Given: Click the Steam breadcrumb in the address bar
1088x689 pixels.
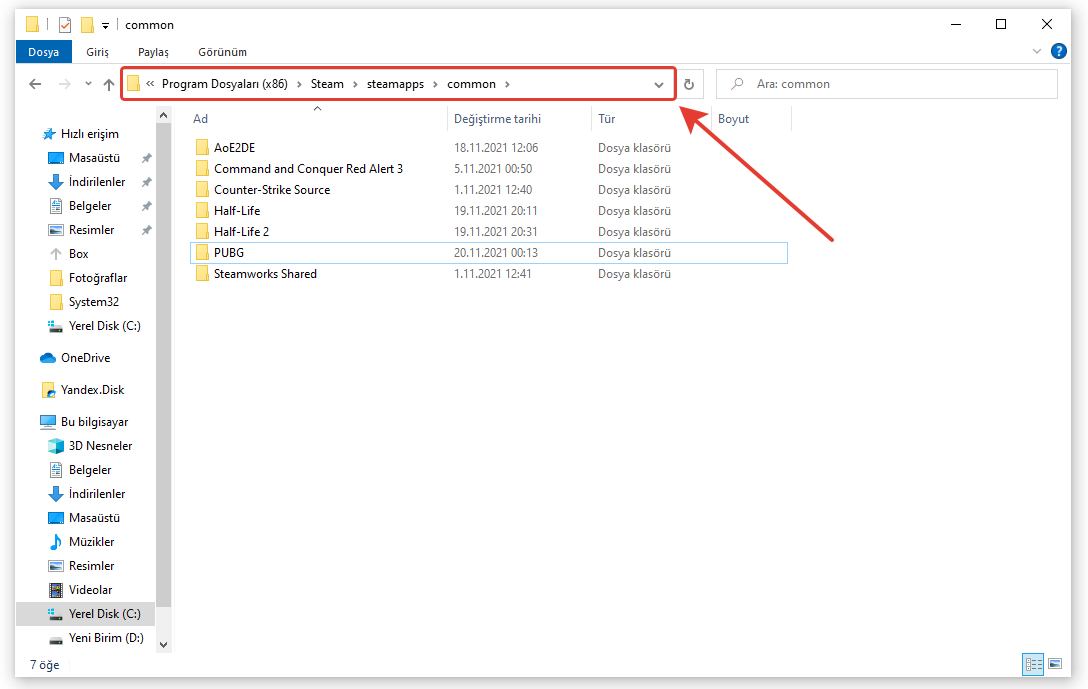Looking at the screenshot, I should click(x=327, y=84).
